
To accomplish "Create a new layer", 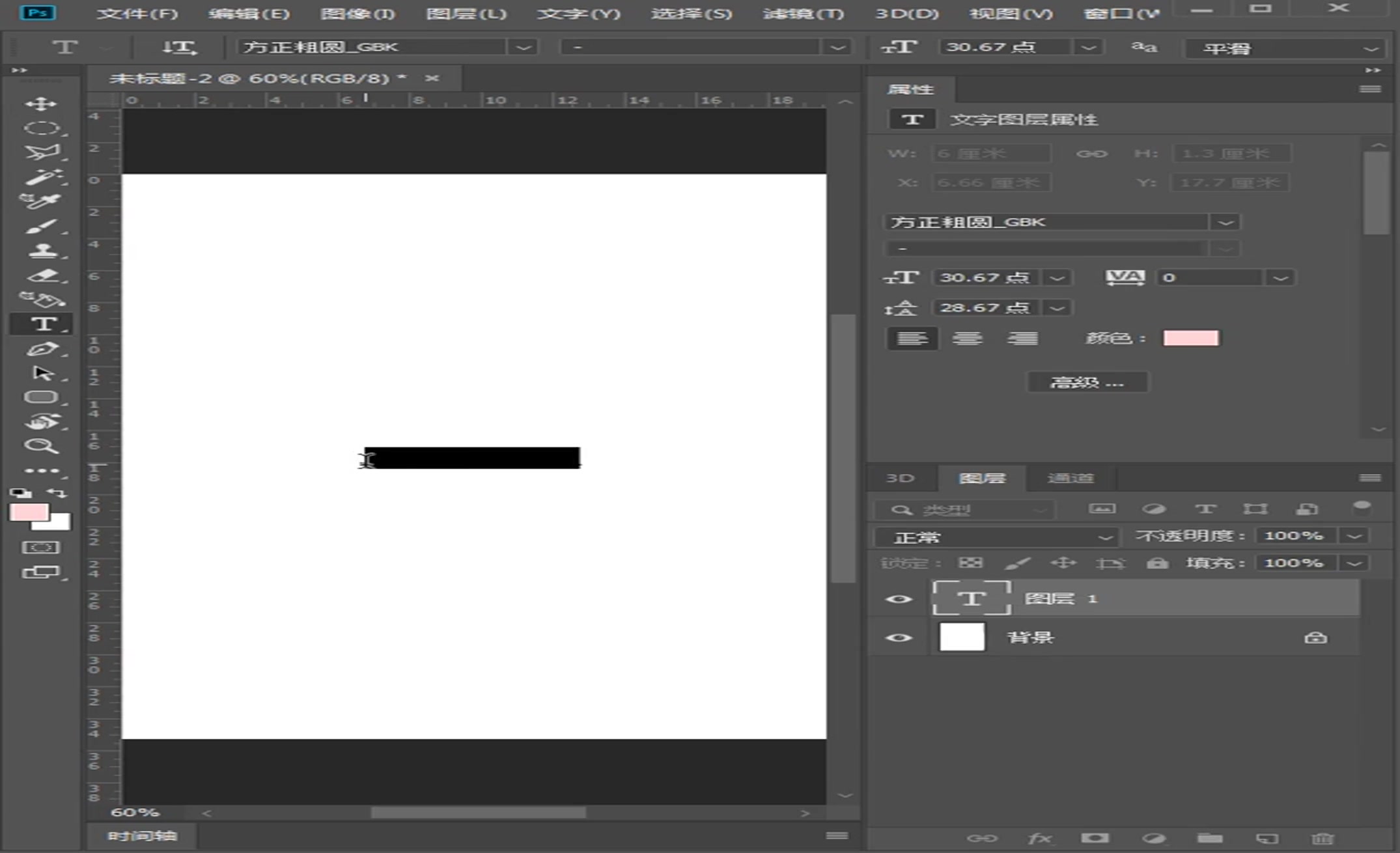I will click(1267, 838).
